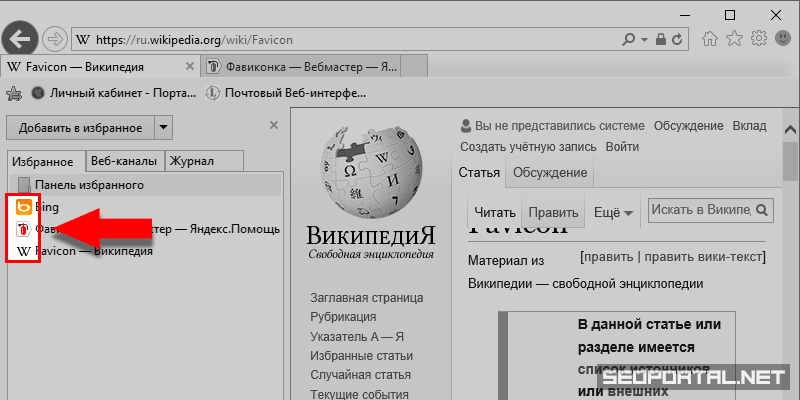
Task: Select the Веб-каналы tab in the favorites panel
Action: tap(123, 161)
